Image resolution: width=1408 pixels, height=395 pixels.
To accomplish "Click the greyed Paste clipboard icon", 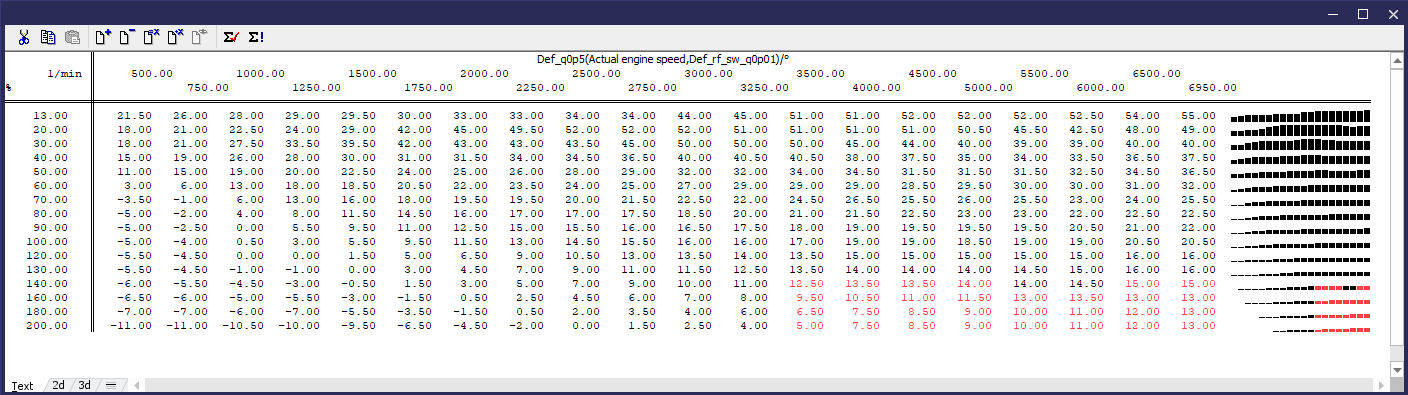I will click(72, 37).
